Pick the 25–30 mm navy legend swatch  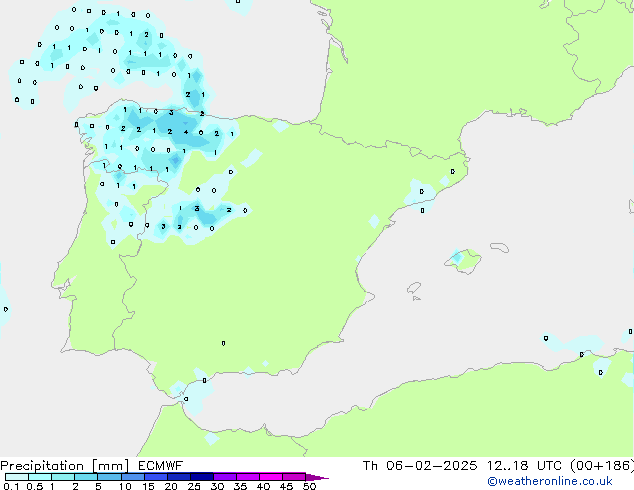point(201,477)
